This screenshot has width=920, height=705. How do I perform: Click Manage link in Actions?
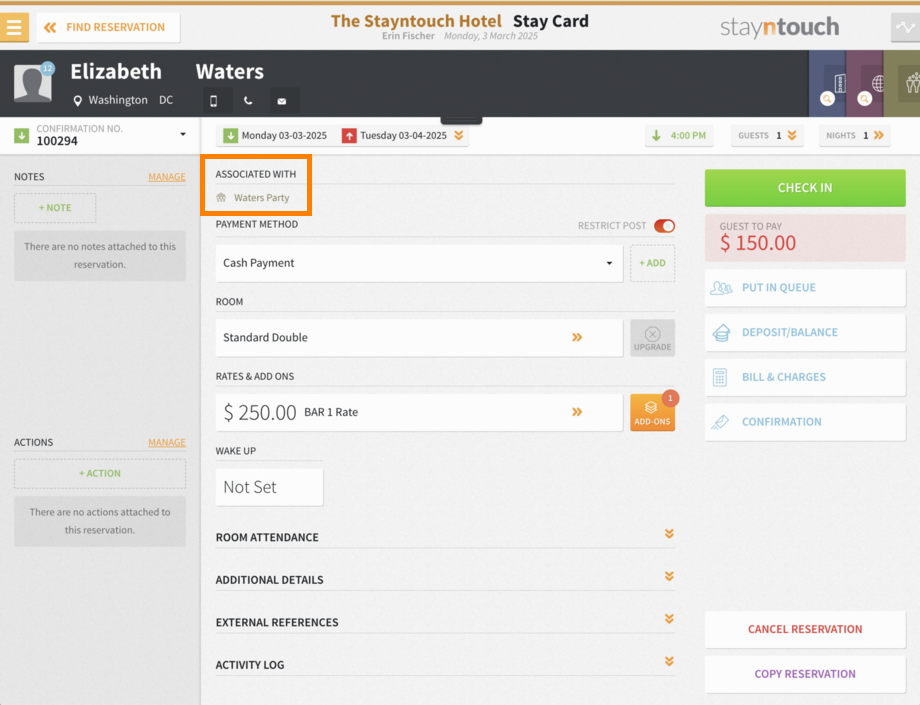tap(167, 442)
